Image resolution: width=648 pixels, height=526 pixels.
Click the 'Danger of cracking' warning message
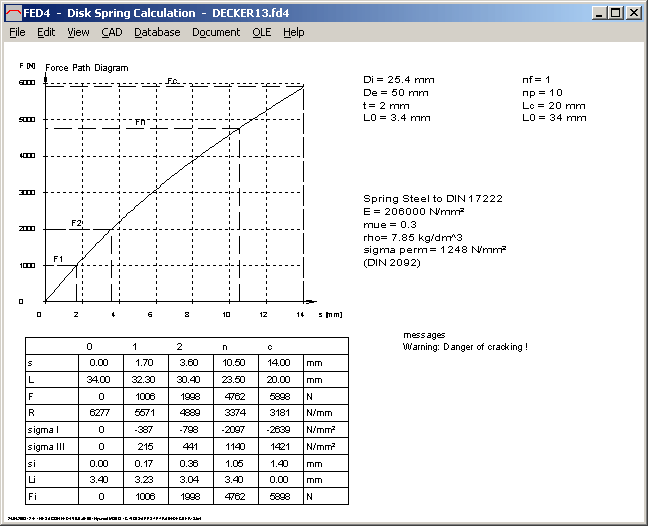pos(464,347)
